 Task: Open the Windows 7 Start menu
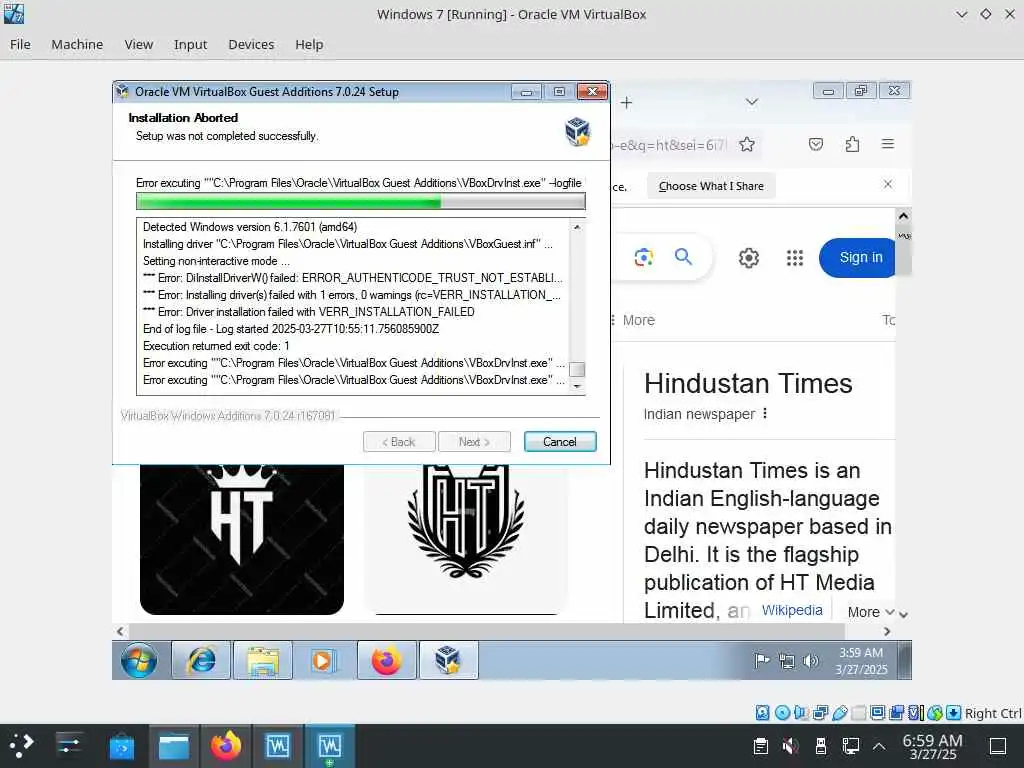[139, 660]
